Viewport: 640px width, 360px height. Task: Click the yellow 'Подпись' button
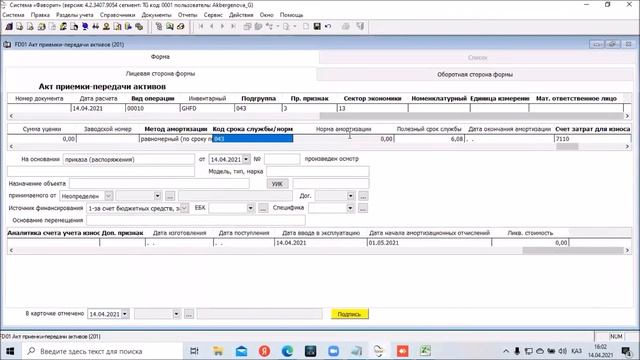coord(350,314)
